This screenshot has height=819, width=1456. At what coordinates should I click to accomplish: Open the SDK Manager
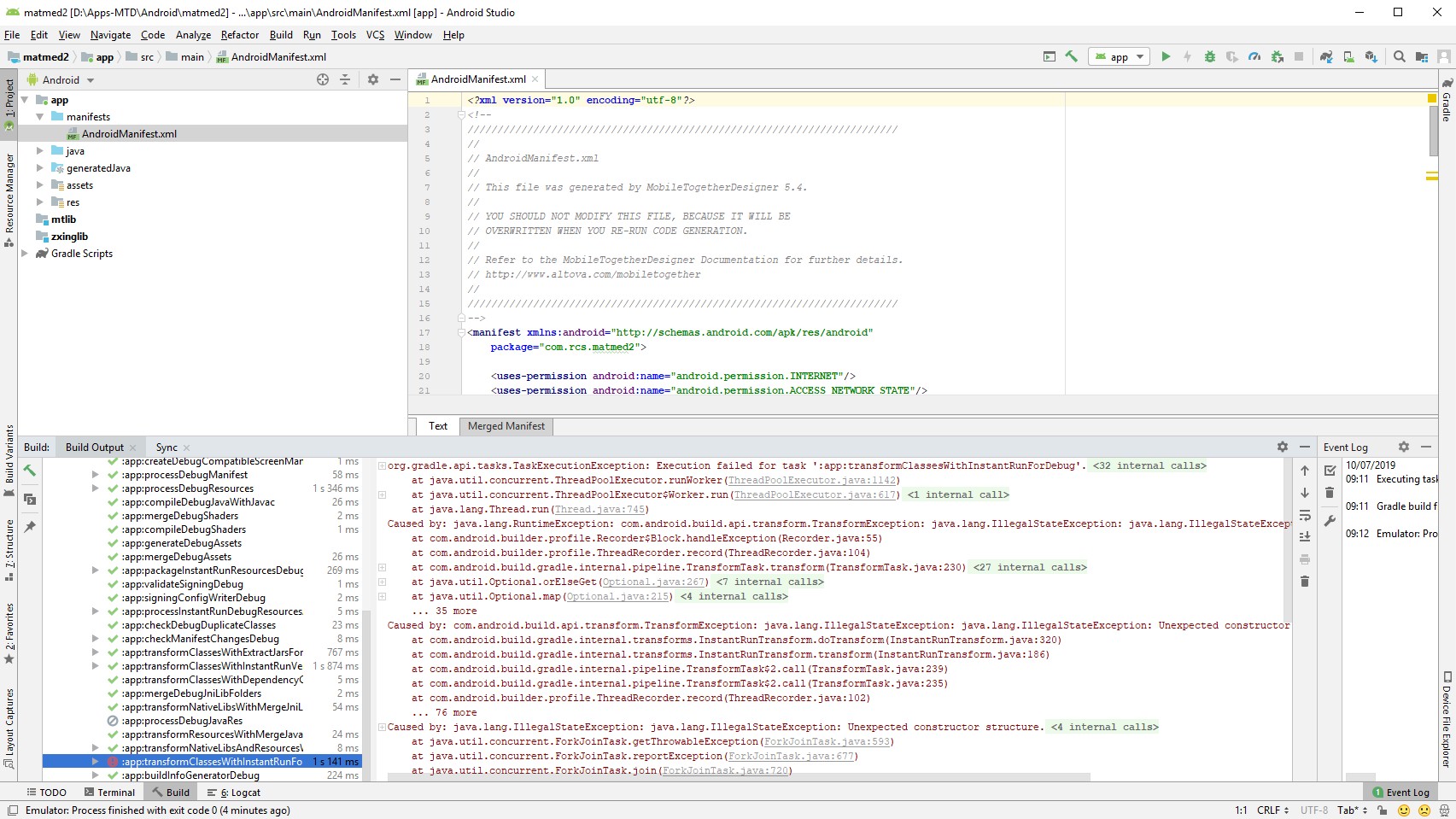(x=1371, y=56)
